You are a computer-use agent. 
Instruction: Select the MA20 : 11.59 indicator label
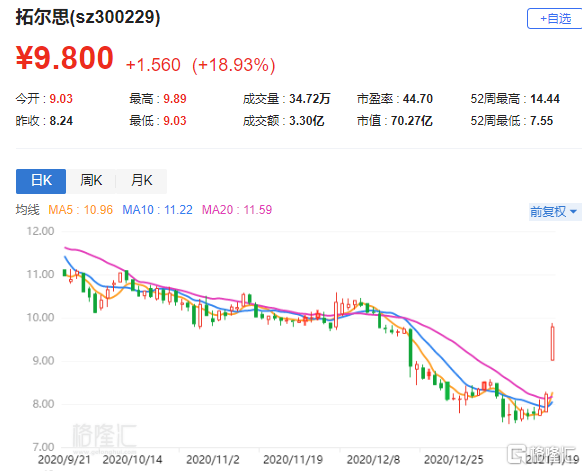point(237,210)
